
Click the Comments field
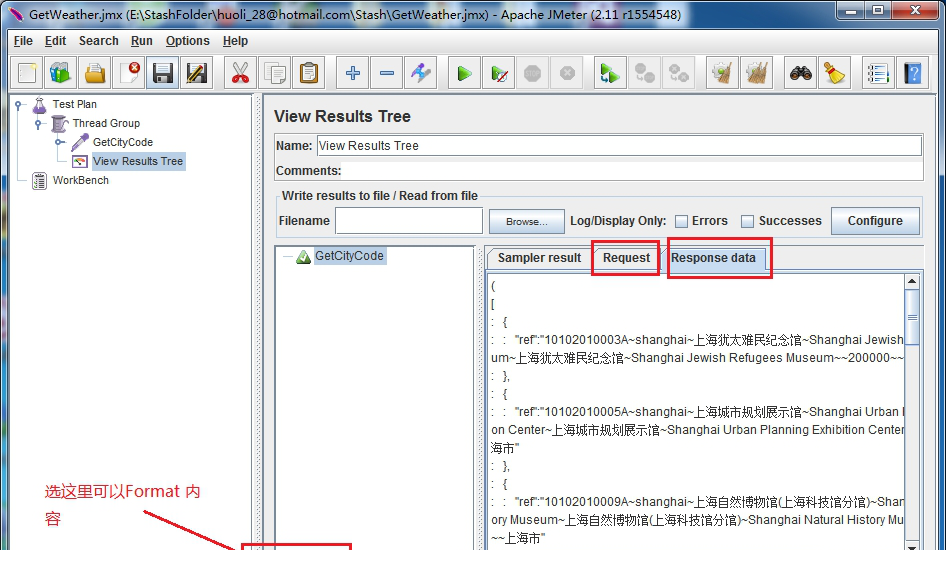click(632, 171)
